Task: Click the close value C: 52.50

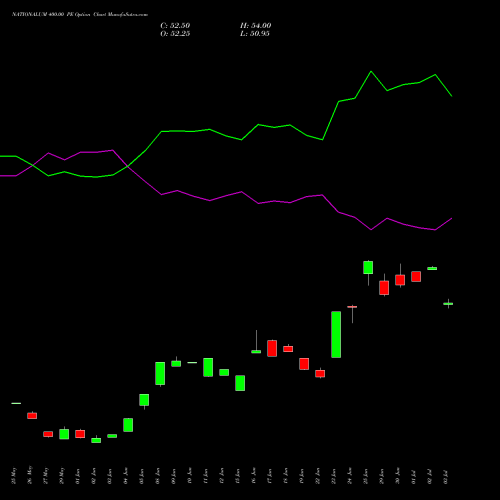Action: point(175,26)
